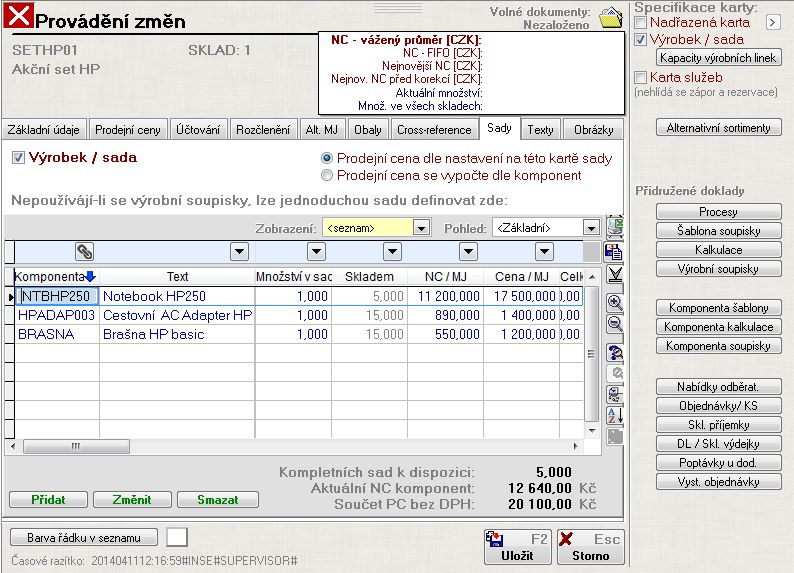Click the Změnit button

tap(132, 500)
